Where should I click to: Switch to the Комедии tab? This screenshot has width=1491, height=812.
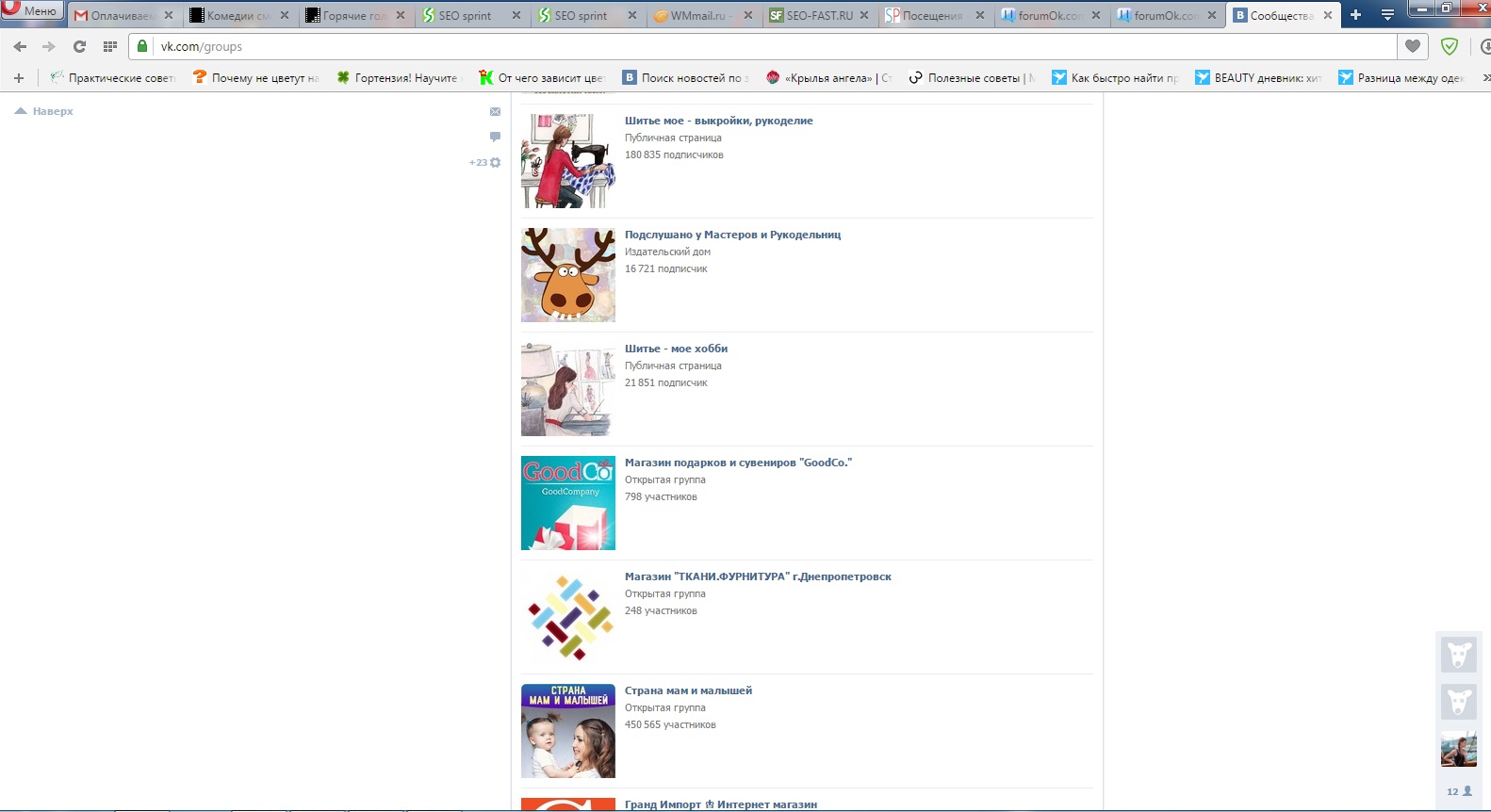239,15
